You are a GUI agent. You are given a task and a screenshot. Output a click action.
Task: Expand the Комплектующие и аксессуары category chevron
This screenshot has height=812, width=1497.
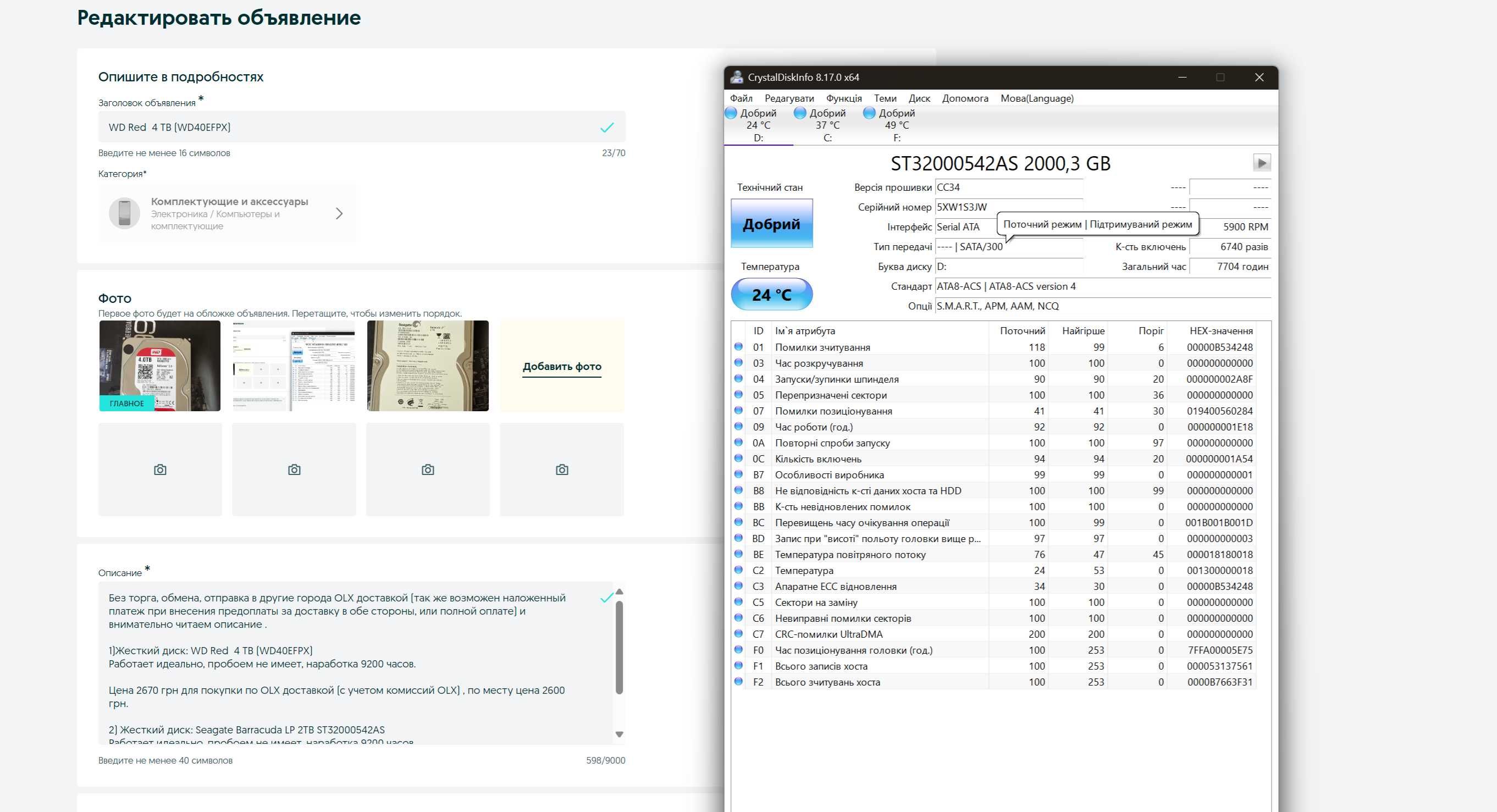click(x=339, y=213)
